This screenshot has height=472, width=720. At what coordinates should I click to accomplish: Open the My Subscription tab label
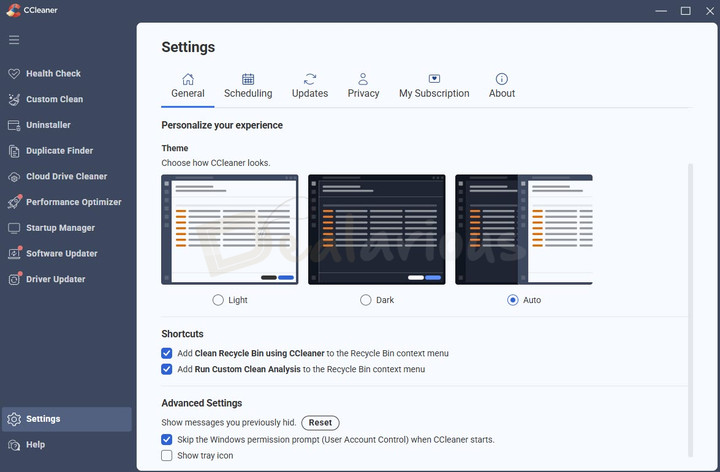(x=434, y=93)
